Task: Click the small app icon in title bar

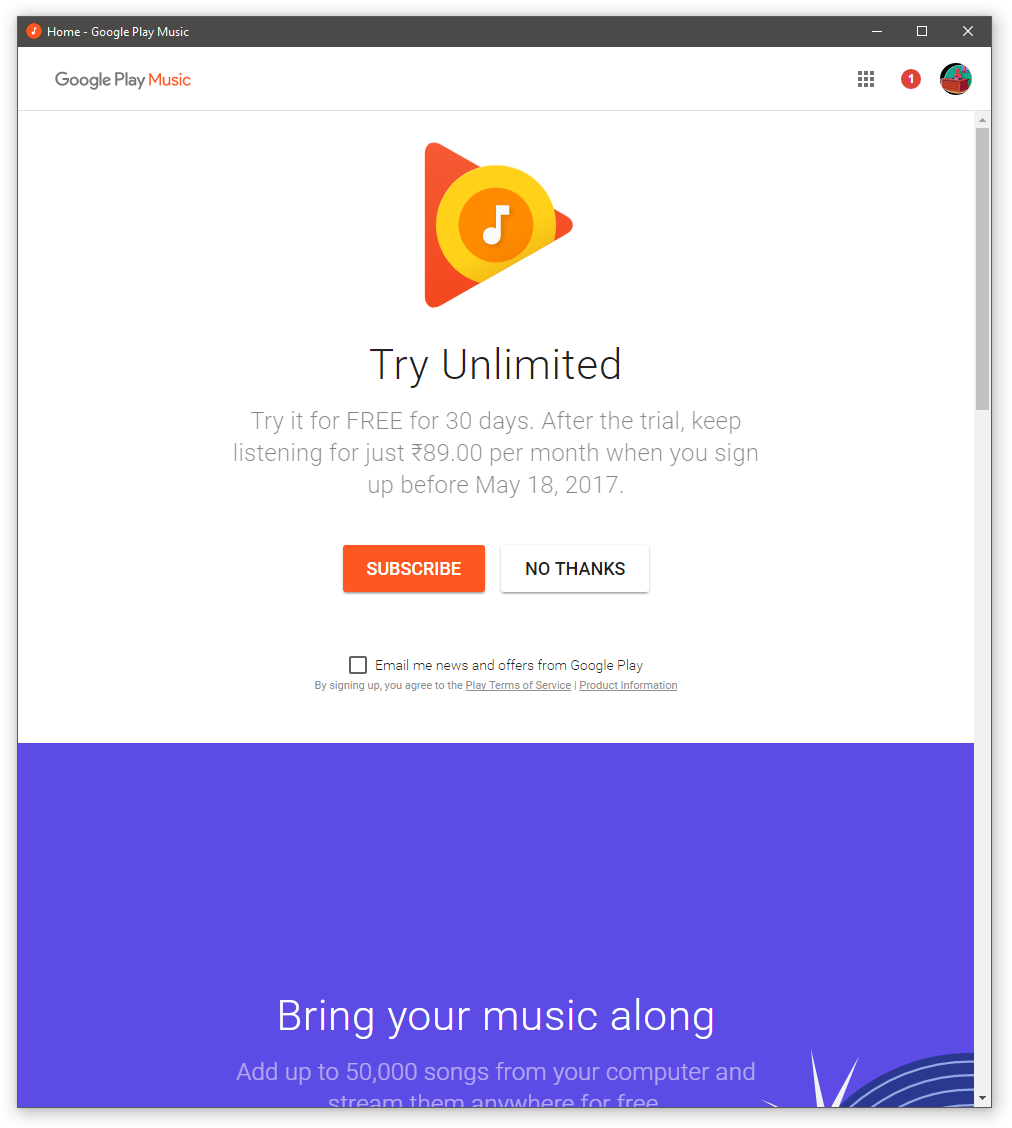Action: coord(33,31)
